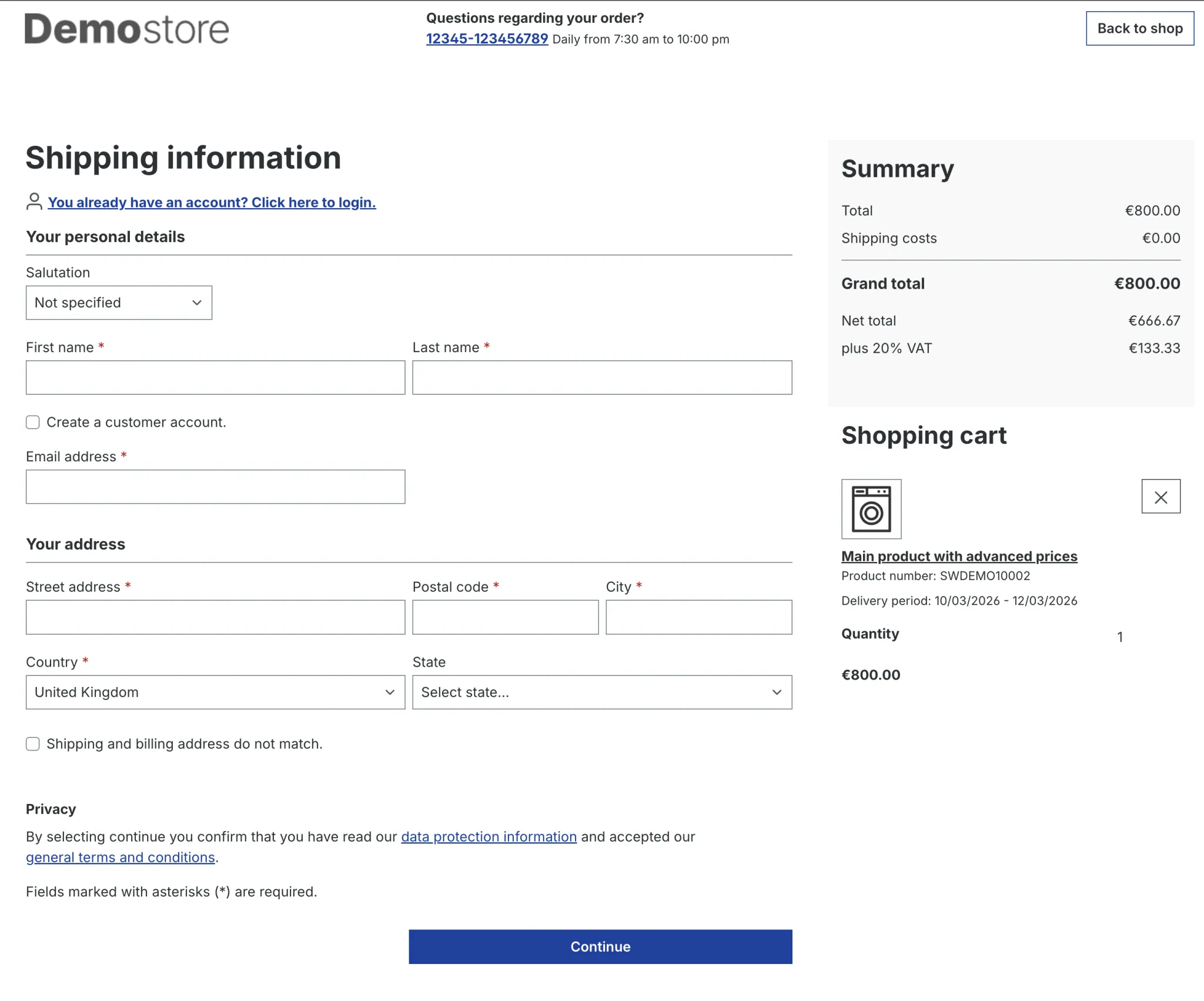Click the Back to shop button
Viewport: 1204px width, 1001px height.
click(1140, 28)
